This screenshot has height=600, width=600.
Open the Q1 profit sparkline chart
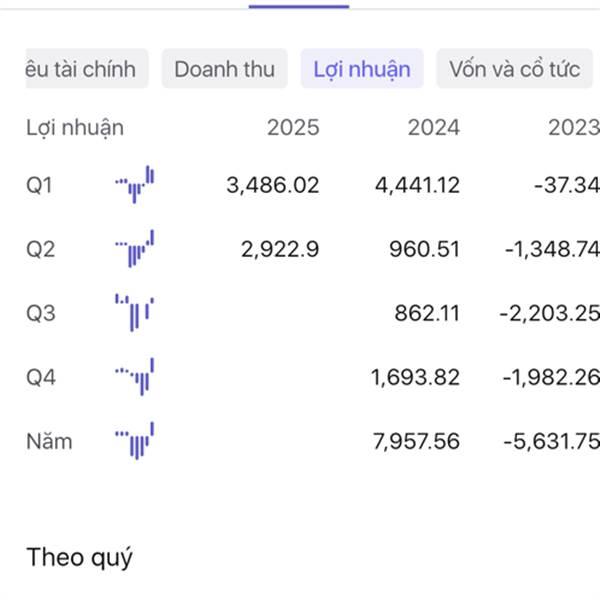pos(135,184)
